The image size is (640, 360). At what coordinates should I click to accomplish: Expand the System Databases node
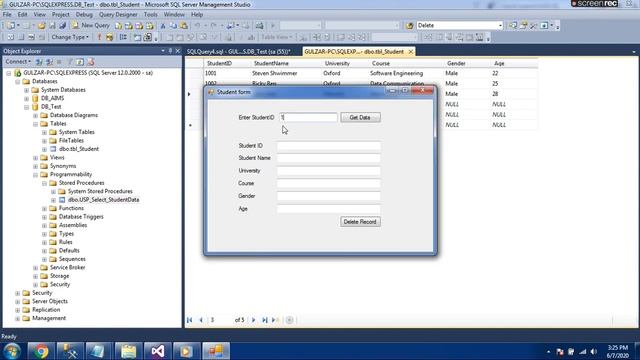coord(27,90)
